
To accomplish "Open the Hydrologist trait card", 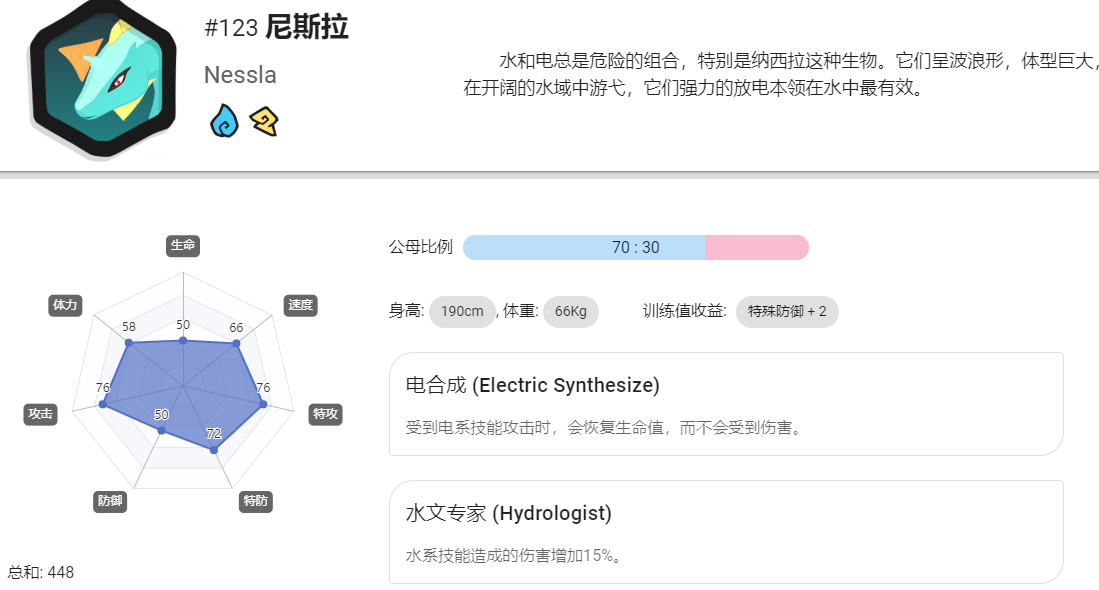I will coord(726,532).
